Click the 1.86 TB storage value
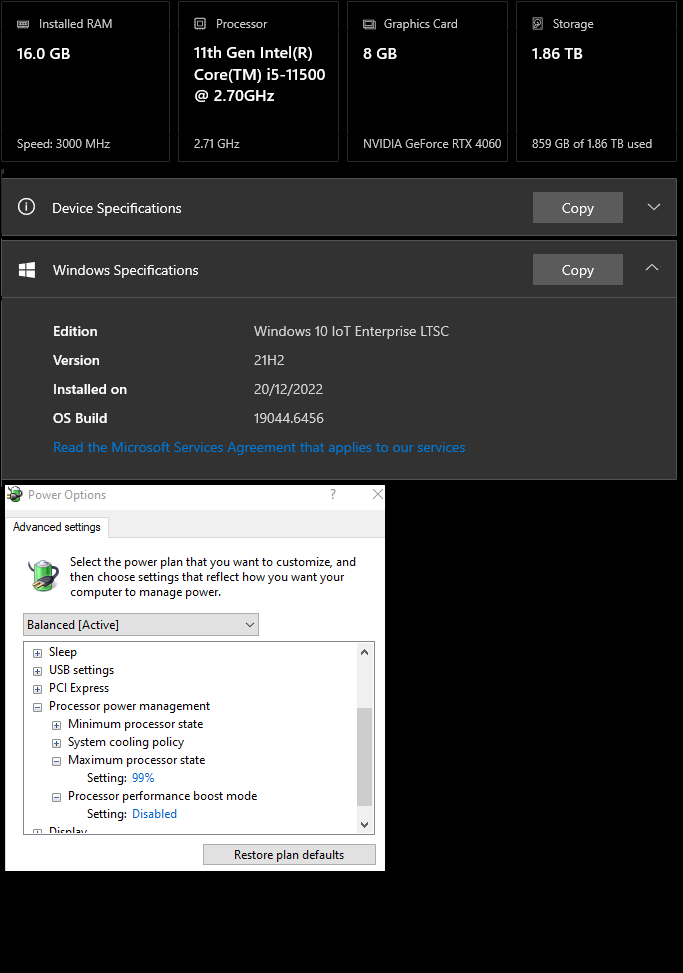 557,53
